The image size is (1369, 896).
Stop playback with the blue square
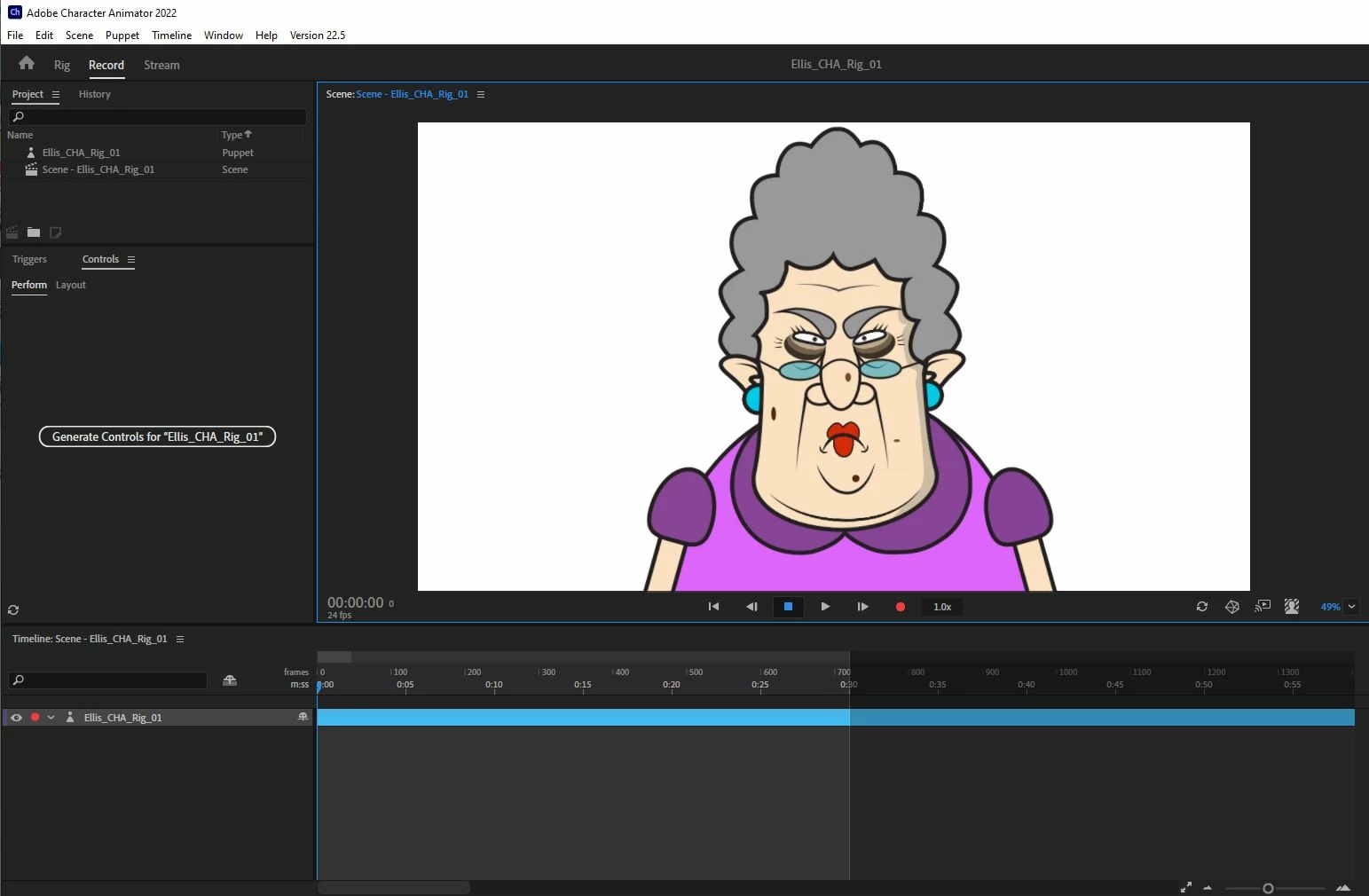point(788,607)
